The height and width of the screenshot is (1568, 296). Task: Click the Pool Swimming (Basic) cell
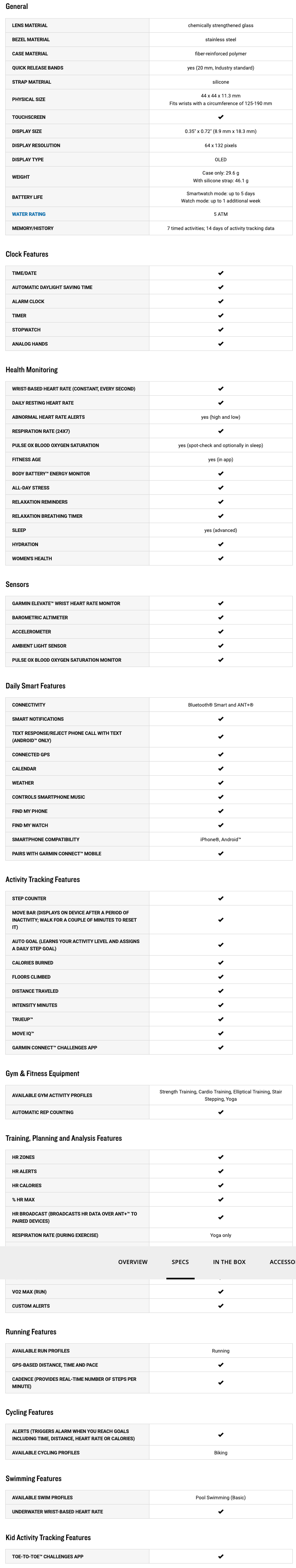coord(220,1497)
